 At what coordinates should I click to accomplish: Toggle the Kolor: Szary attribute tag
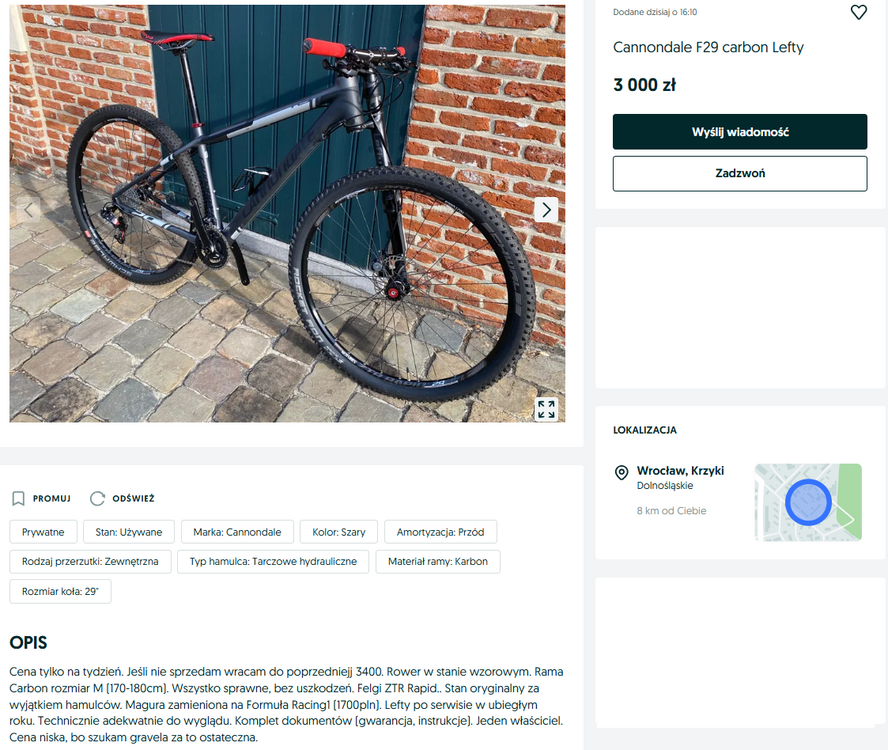[x=338, y=532]
